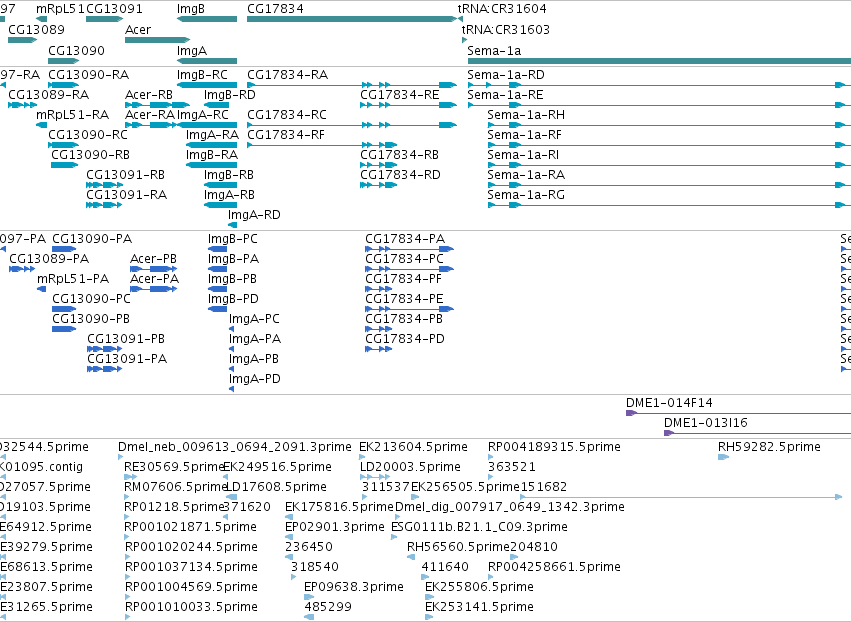The height and width of the screenshot is (622, 851).
Task: Click the Sema-1a gene label
Action: (494, 50)
